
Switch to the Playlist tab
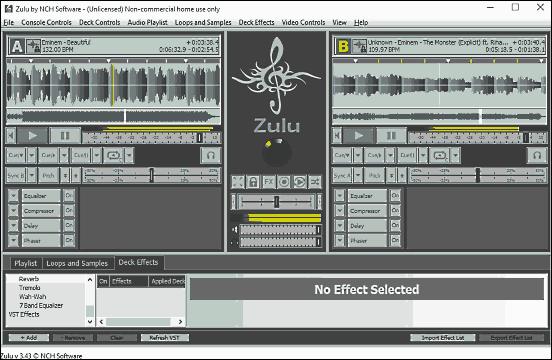(x=26, y=263)
